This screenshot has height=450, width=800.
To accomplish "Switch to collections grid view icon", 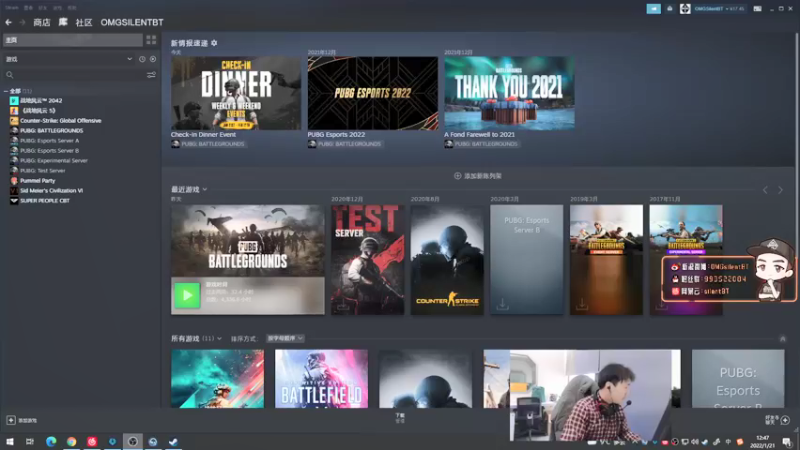I will pyautogui.click(x=151, y=40).
